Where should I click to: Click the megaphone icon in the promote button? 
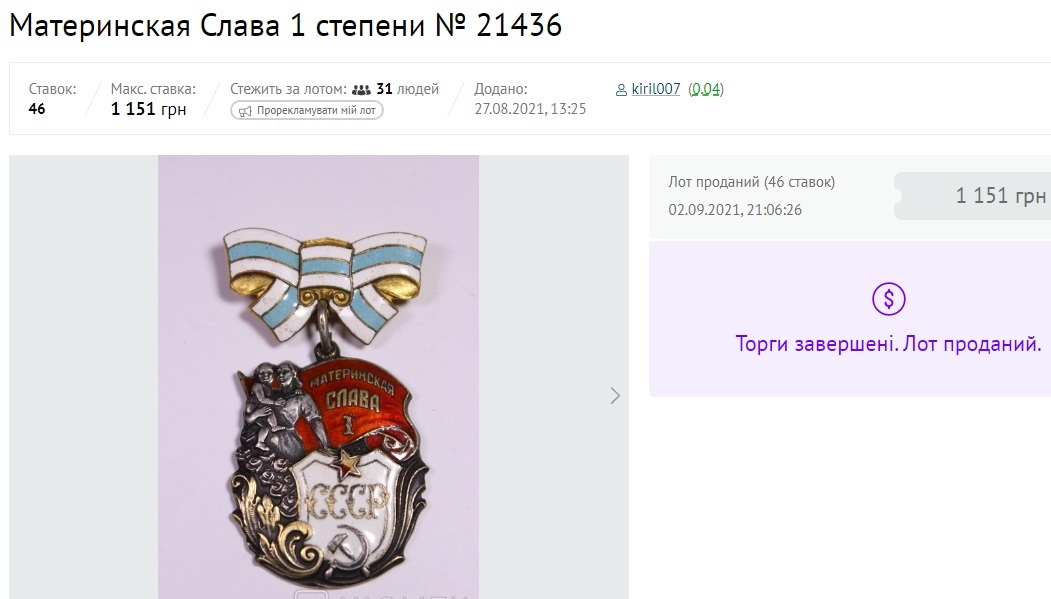(x=245, y=111)
